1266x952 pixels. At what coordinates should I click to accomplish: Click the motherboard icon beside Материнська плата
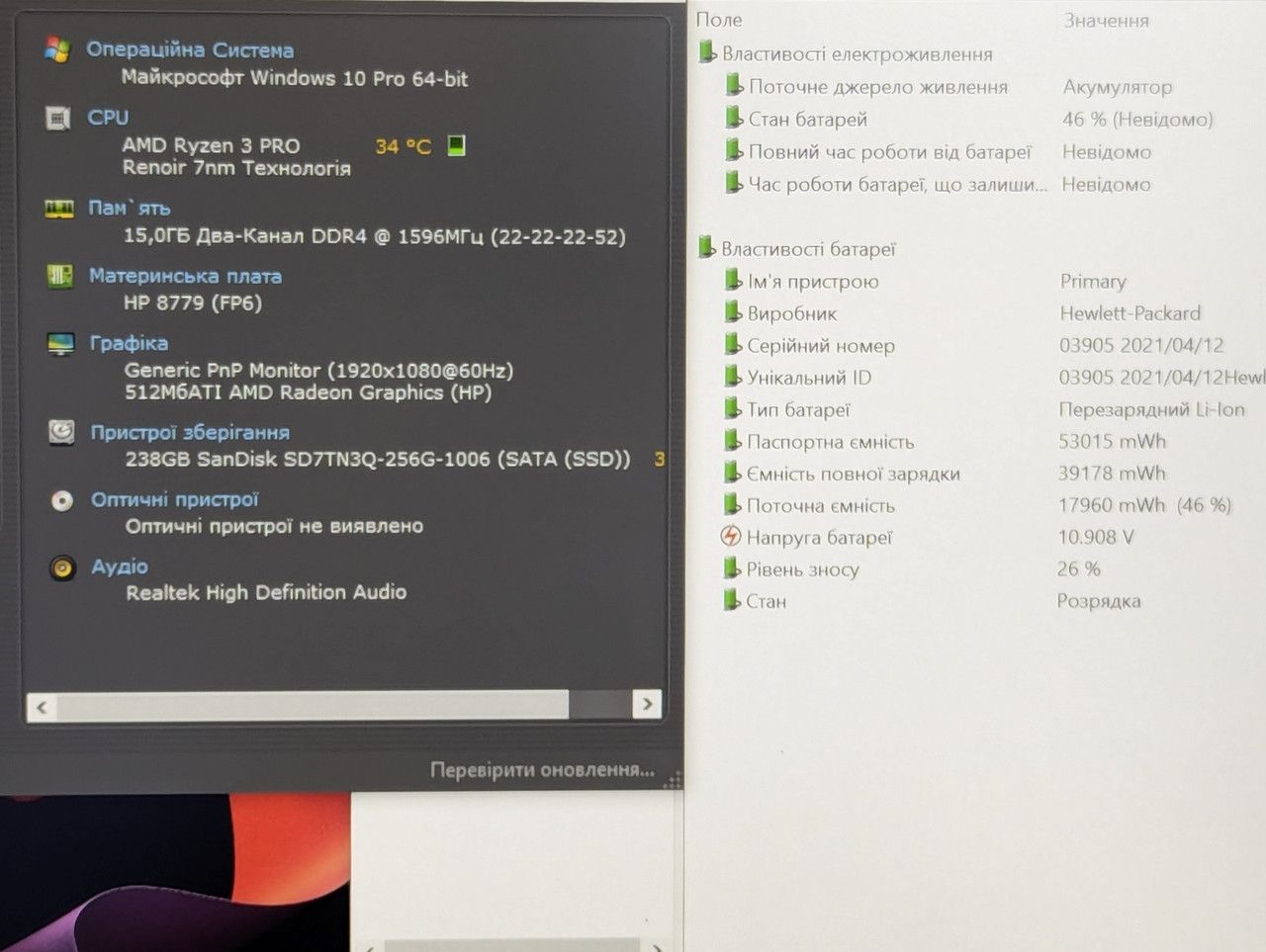click(60, 276)
